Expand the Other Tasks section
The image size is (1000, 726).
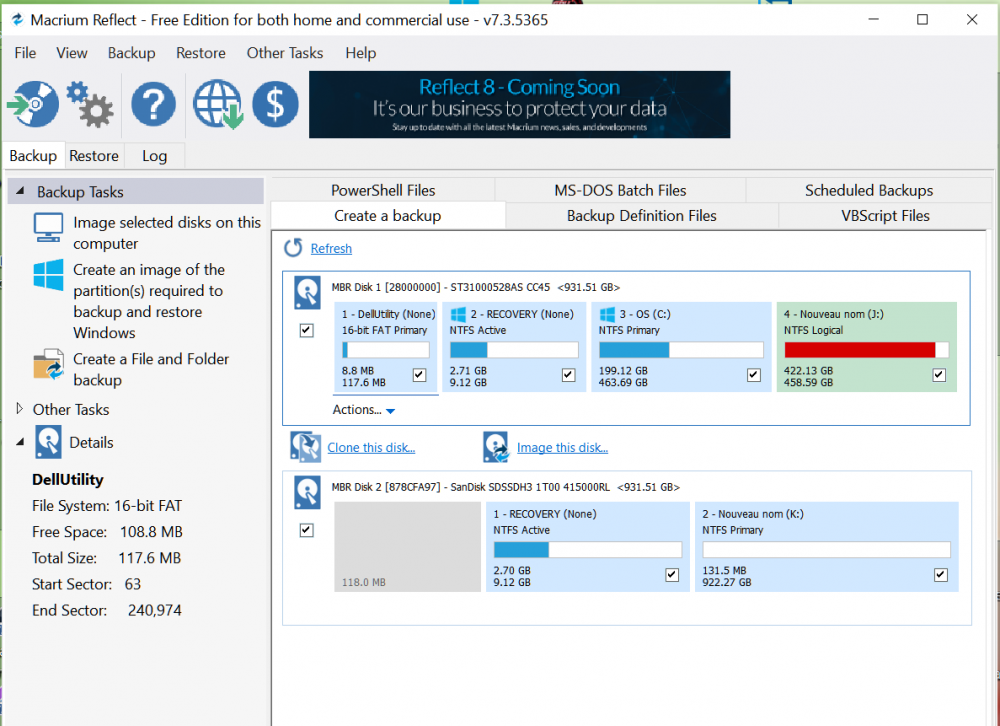tap(20, 409)
